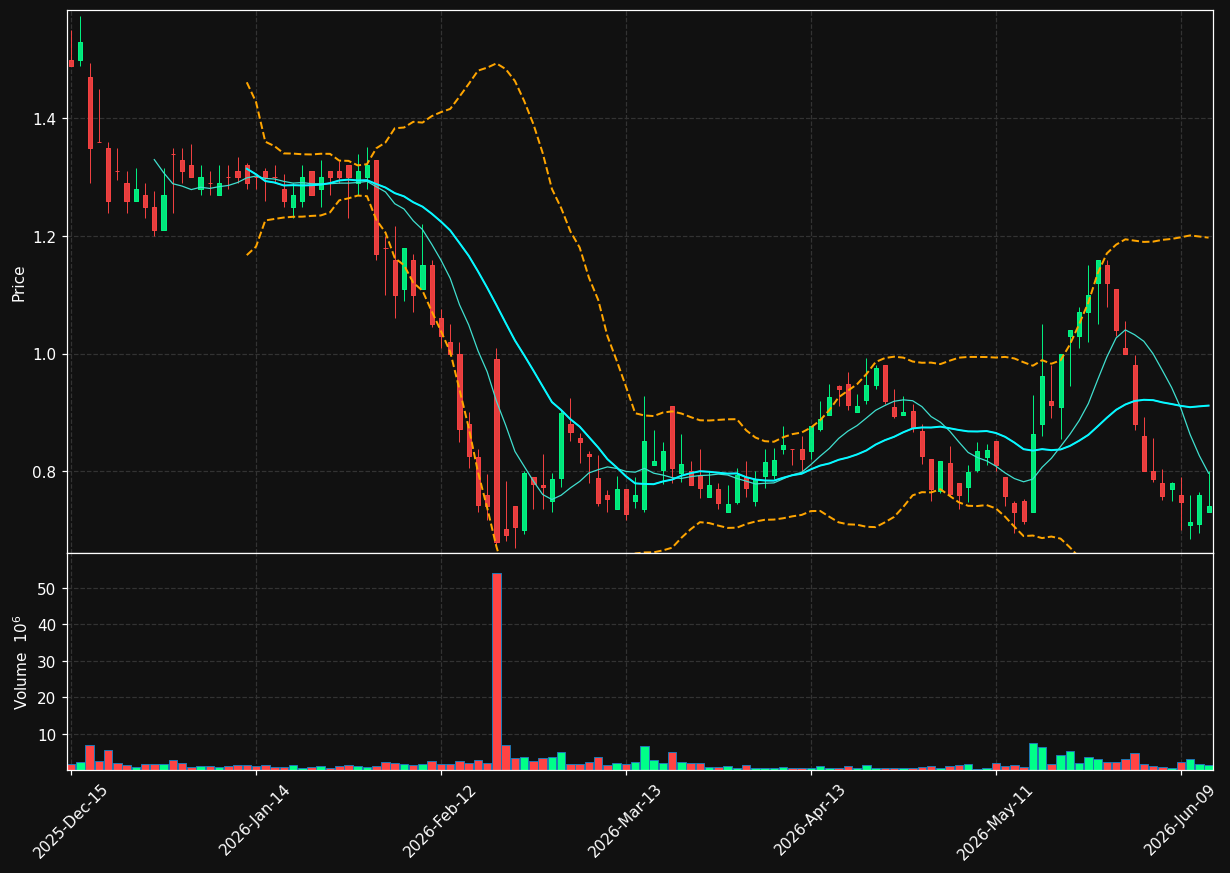The image size is (1230, 873).
Task: Click the 0.8 price axis tick
Action: click(x=44, y=472)
